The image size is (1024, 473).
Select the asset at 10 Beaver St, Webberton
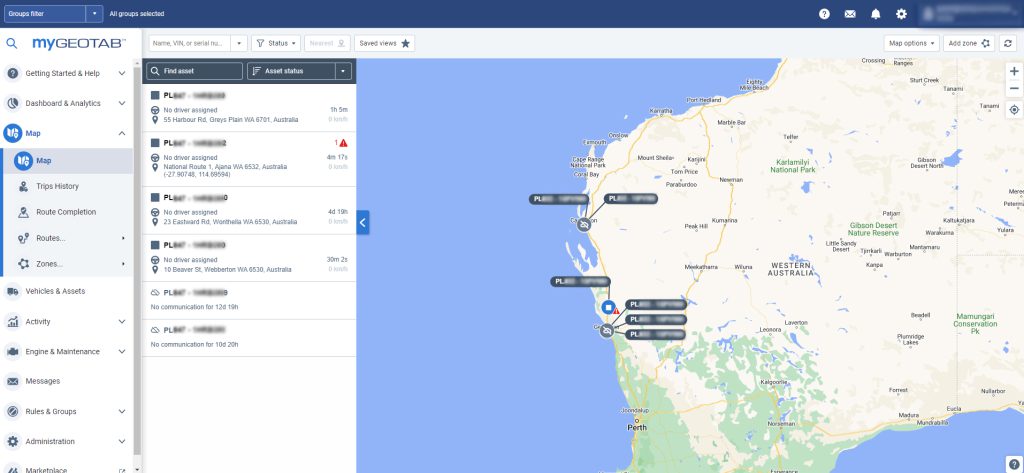coord(249,258)
